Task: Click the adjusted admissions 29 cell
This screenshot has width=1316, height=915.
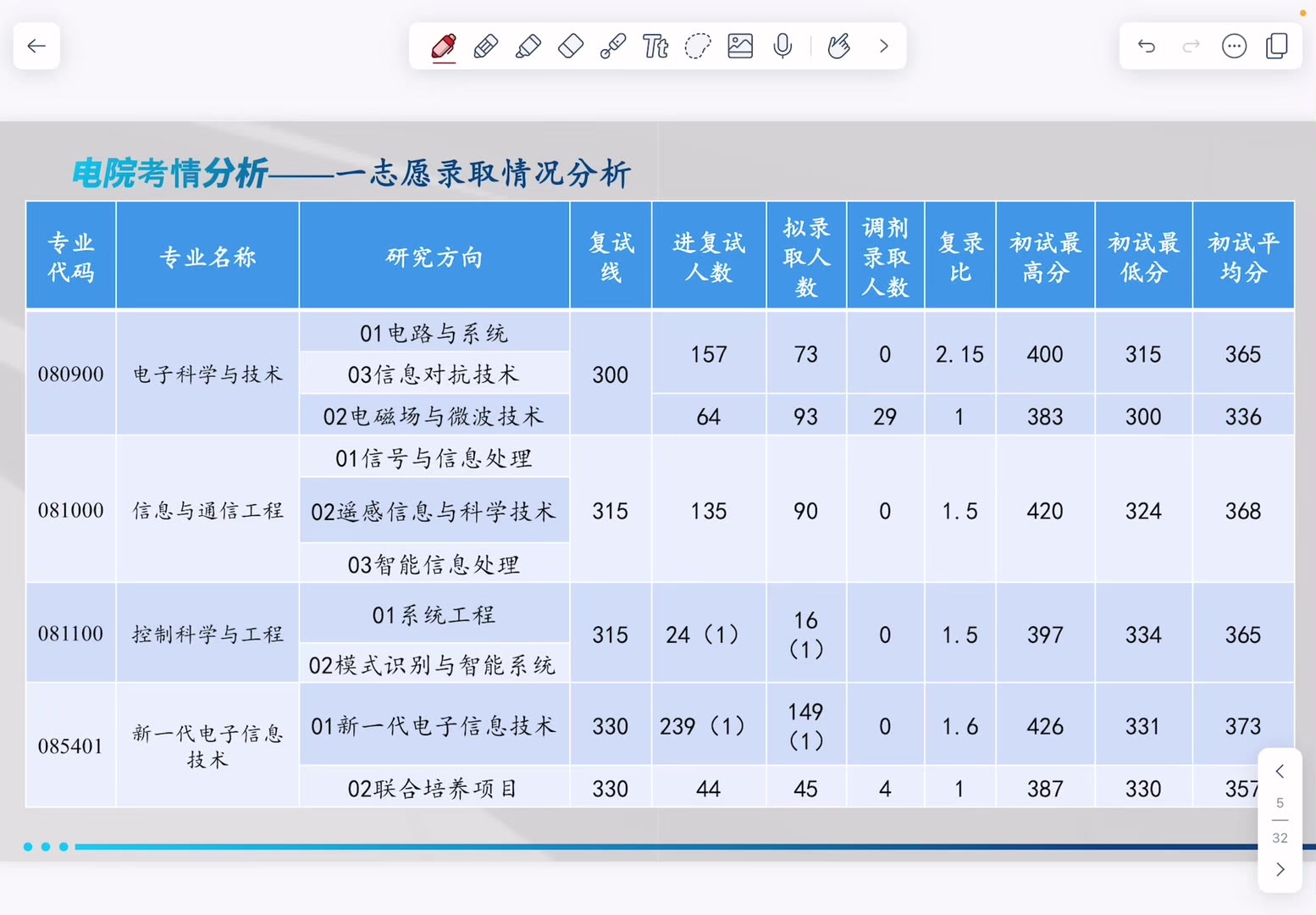Action: click(886, 416)
